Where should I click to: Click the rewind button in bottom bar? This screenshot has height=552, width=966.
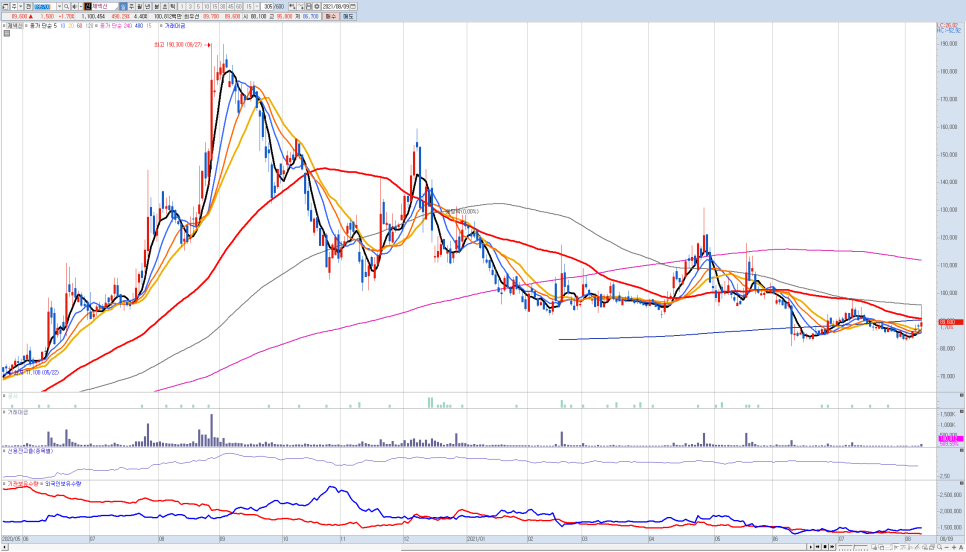[x=818, y=547]
